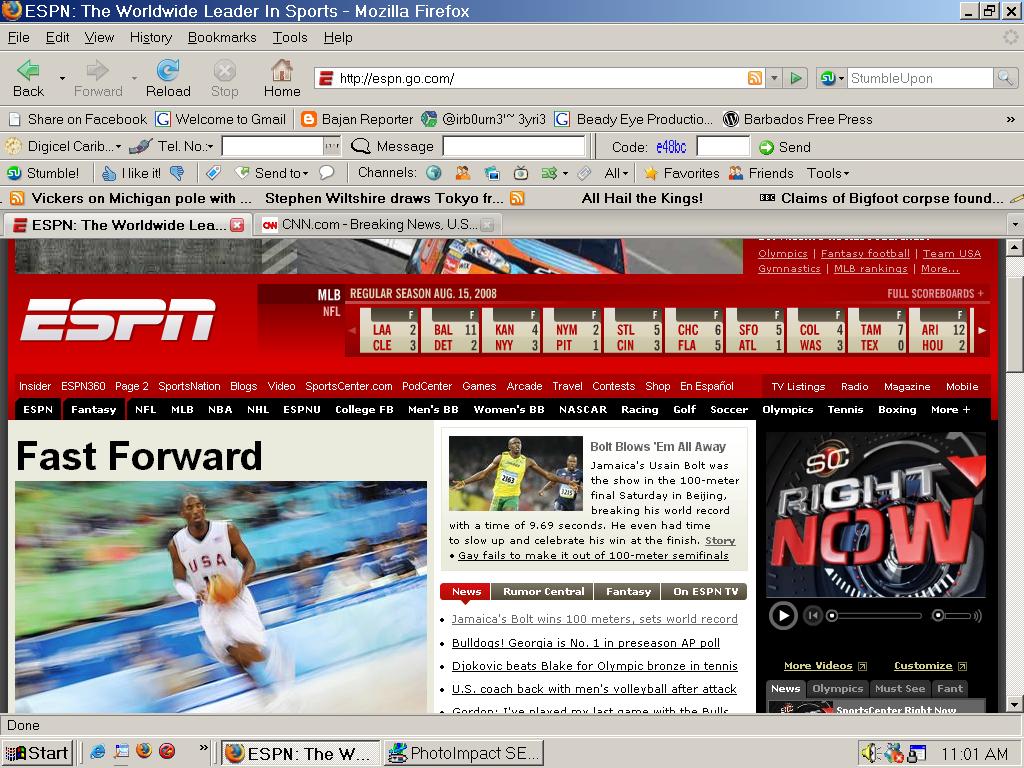Click the StumbleUpon search magnifier button

(x=1004, y=78)
